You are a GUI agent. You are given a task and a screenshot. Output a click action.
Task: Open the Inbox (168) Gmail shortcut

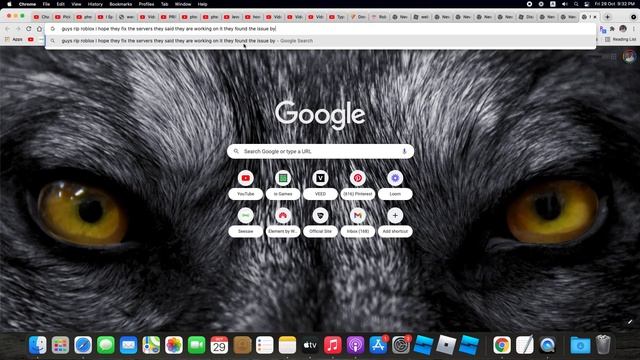tap(358, 222)
